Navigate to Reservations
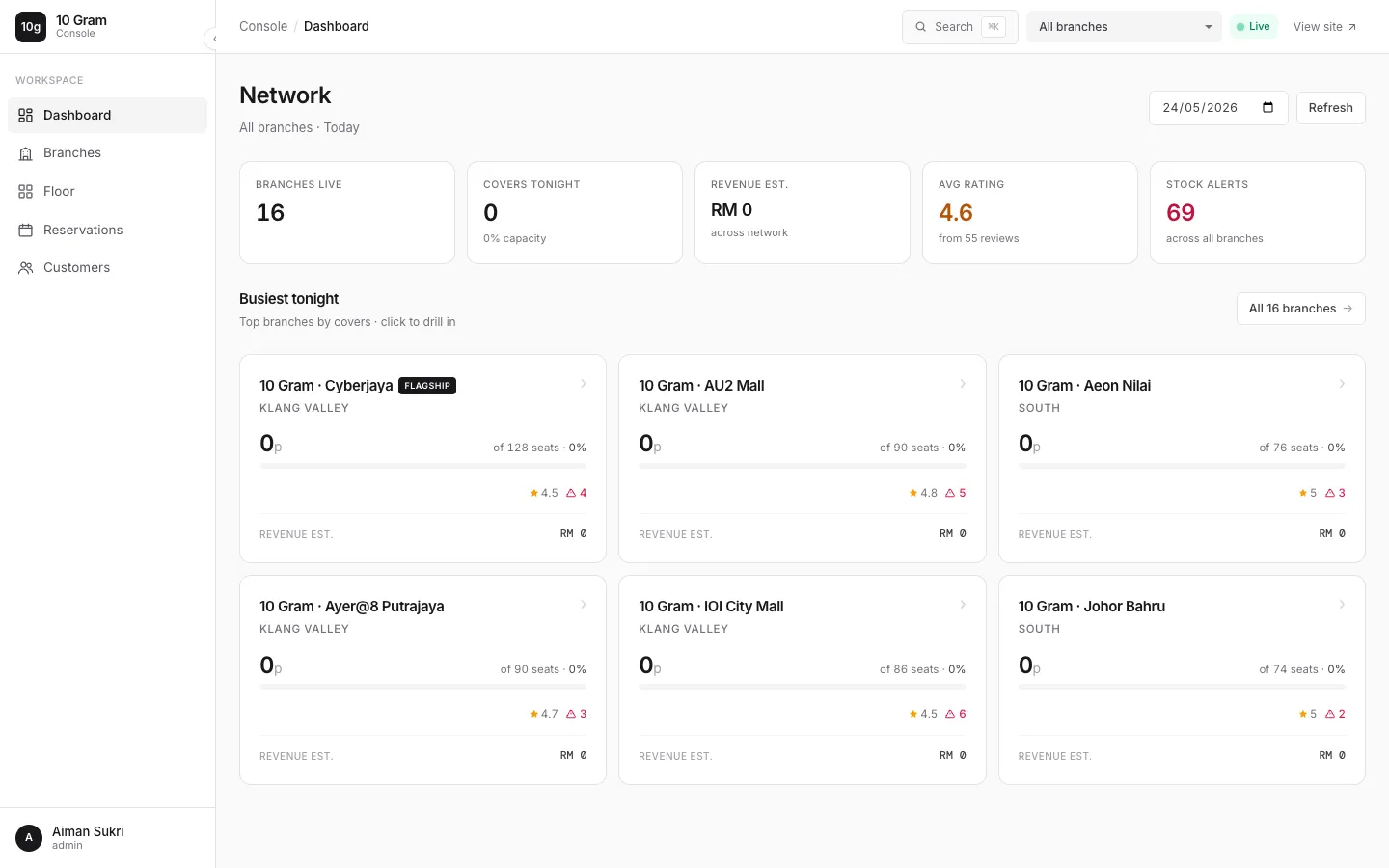Screen dimensions: 1389x868 pyautogui.click(x=108, y=231)
